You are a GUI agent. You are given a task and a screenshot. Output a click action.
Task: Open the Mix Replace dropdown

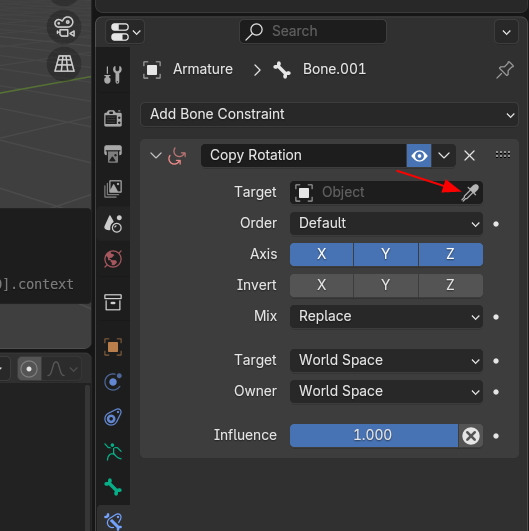tap(386, 317)
